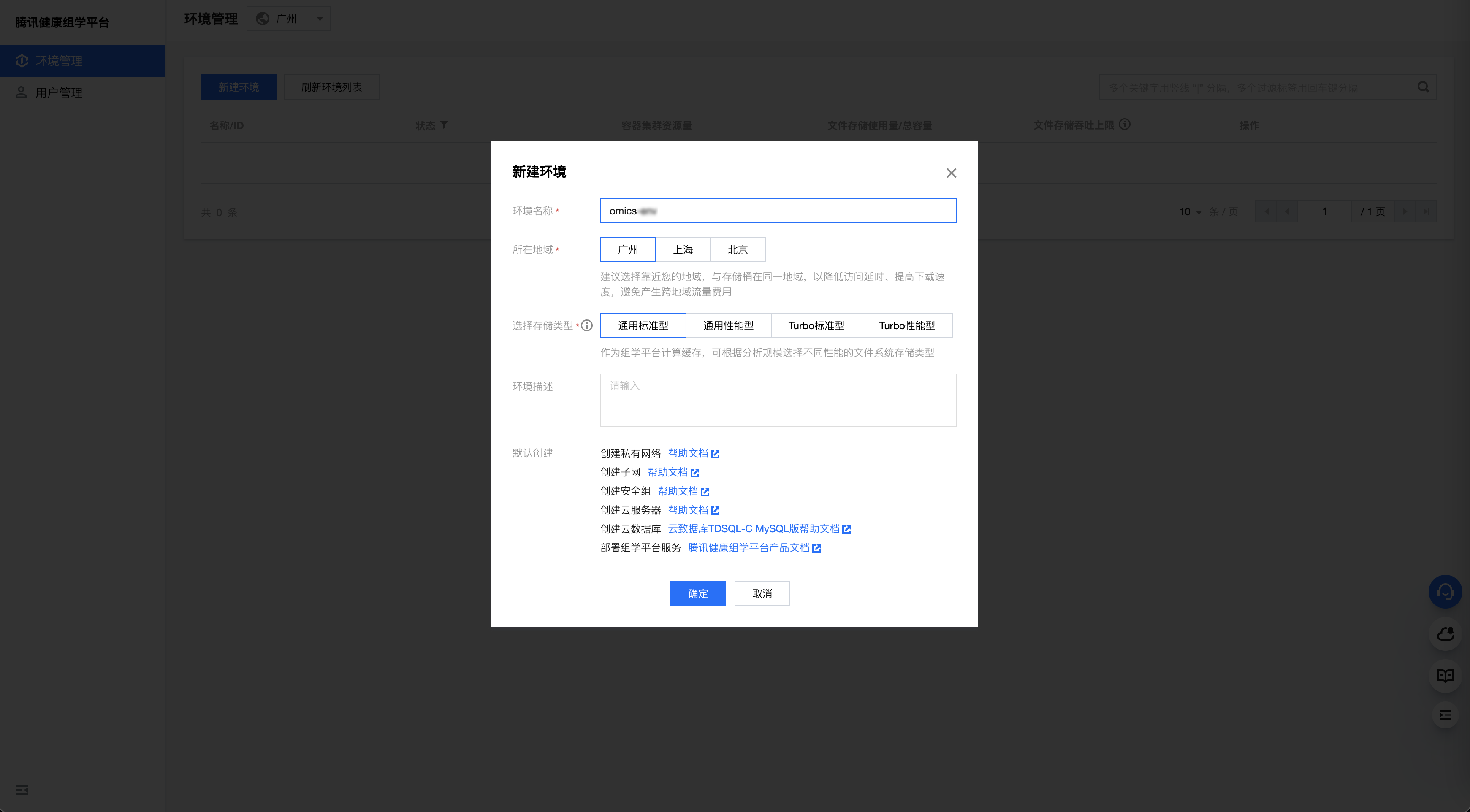The height and width of the screenshot is (812, 1470).
Task: Focus the 环境名称 input field
Action: coord(778,211)
